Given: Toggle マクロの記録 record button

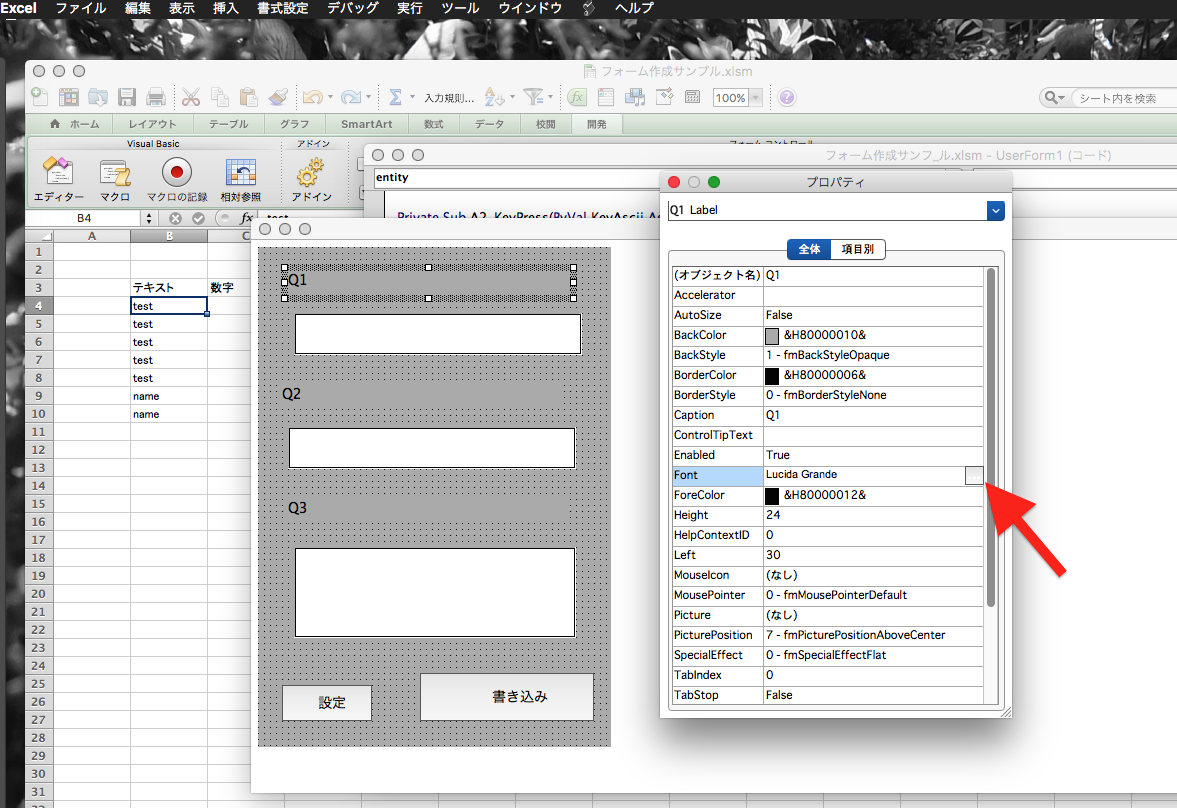Looking at the screenshot, I should 177,173.
